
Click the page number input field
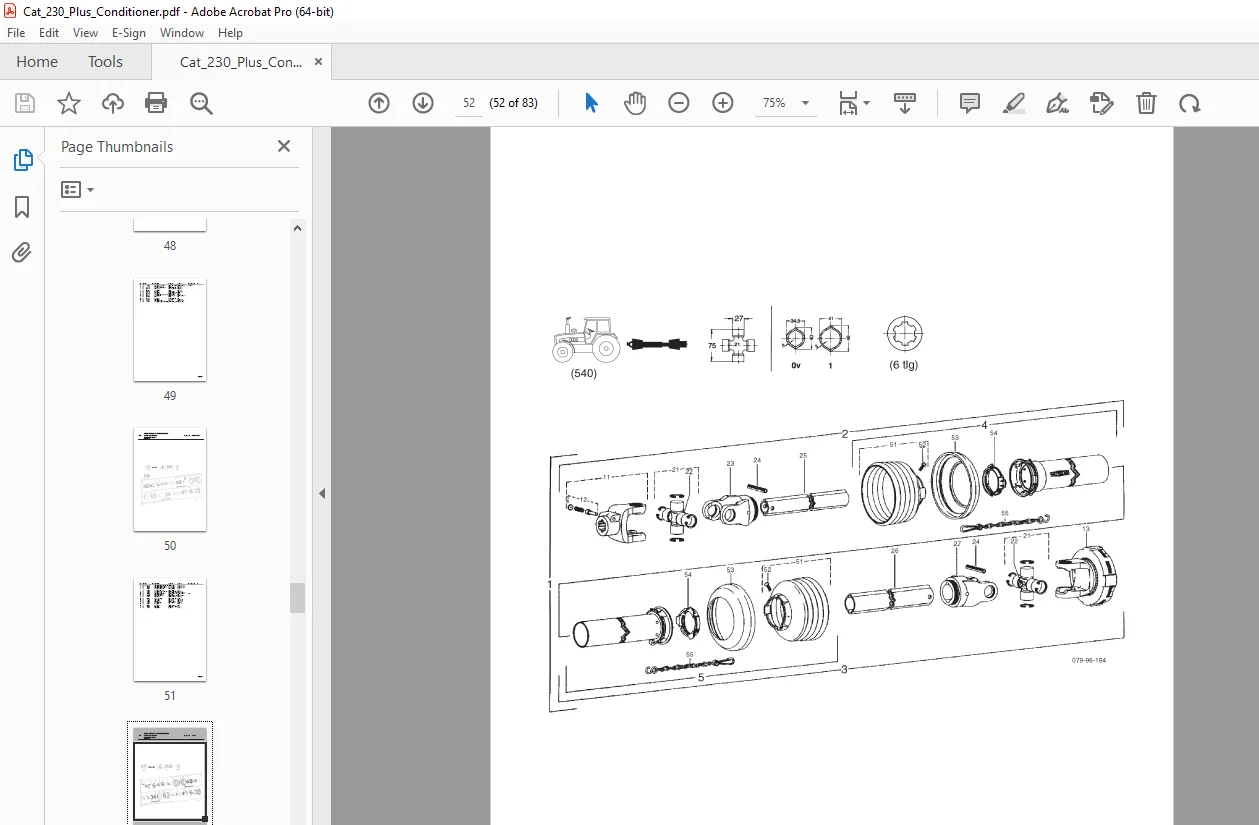click(x=468, y=103)
